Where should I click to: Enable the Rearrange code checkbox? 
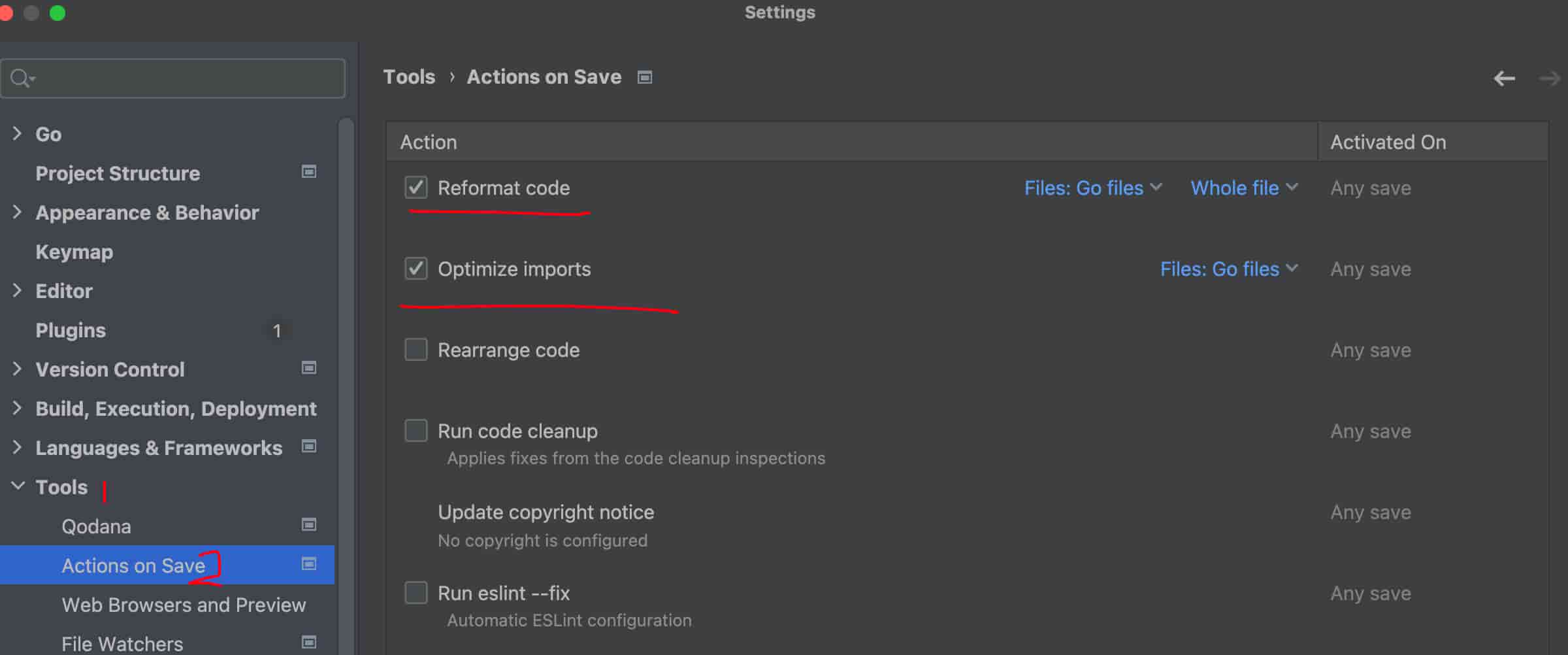coord(416,350)
